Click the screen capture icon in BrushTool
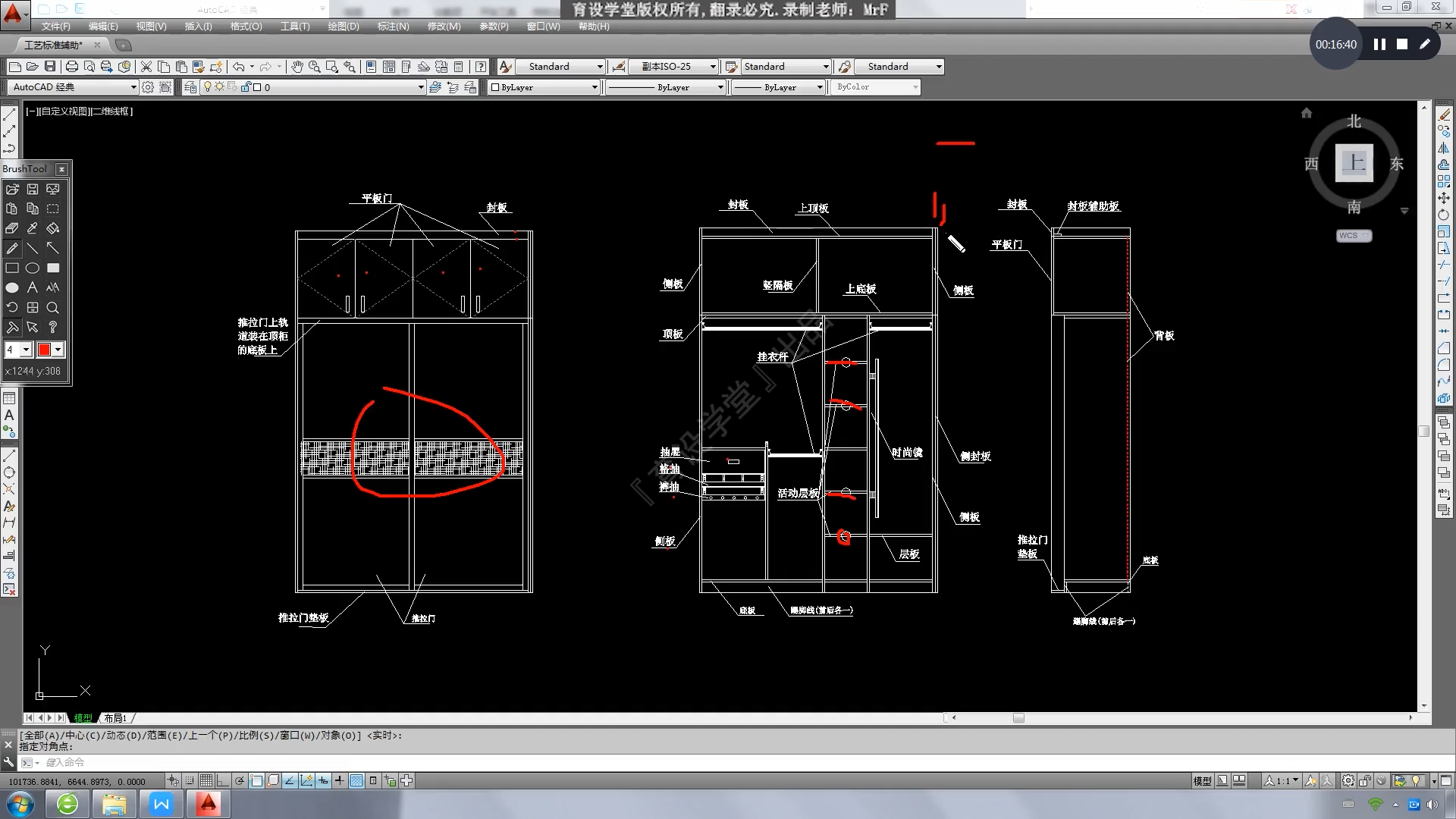1456x819 pixels. (52, 189)
